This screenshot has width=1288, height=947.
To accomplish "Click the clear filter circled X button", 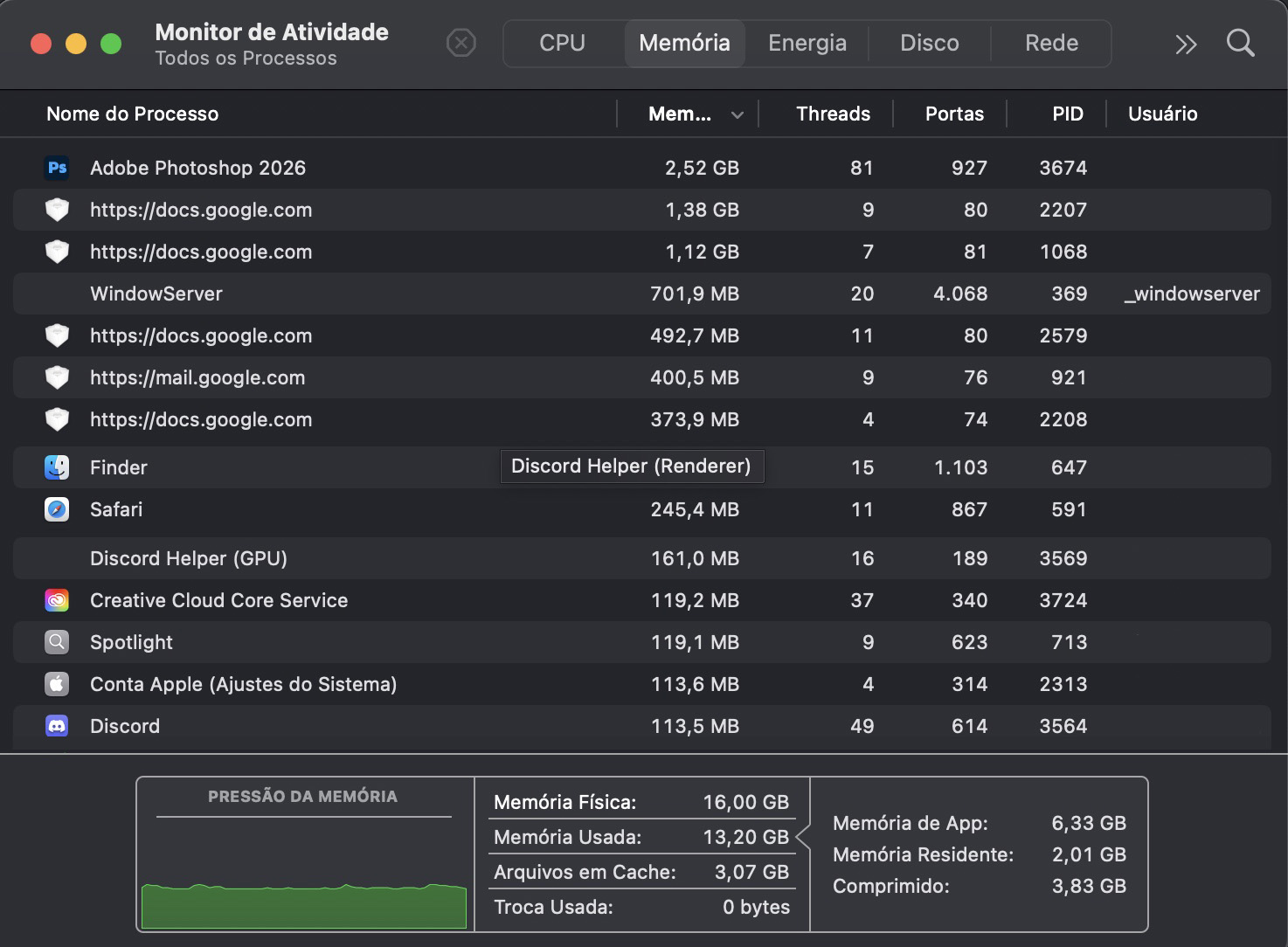I will (461, 43).
